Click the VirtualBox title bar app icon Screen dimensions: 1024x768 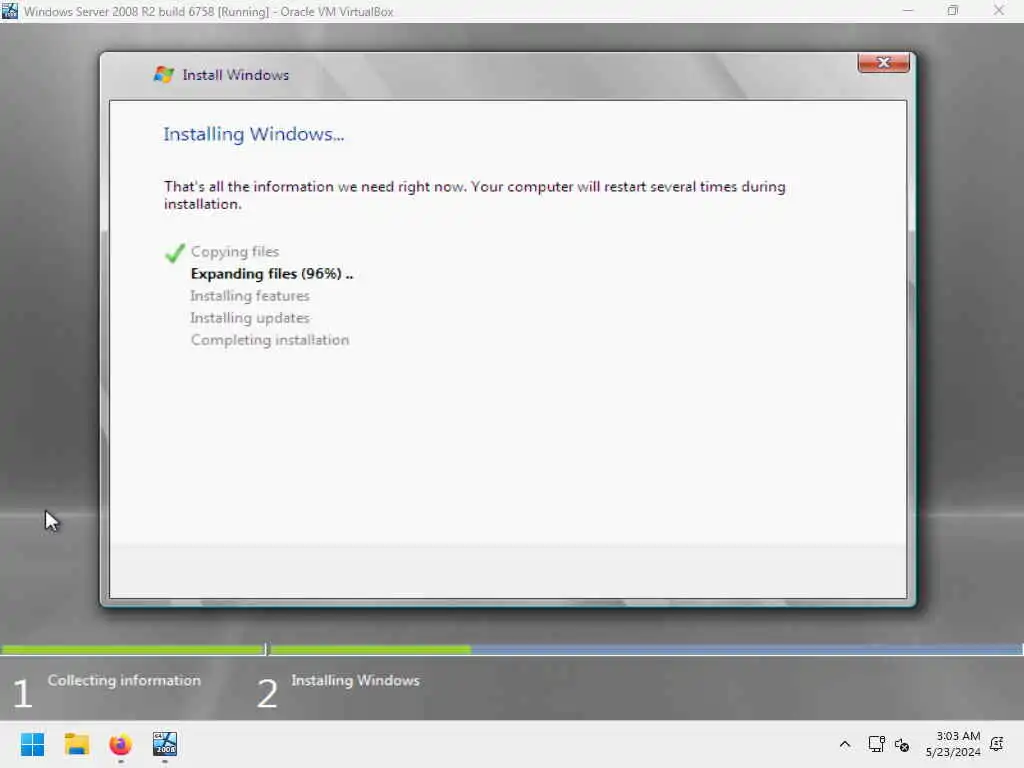tap(10, 10)
